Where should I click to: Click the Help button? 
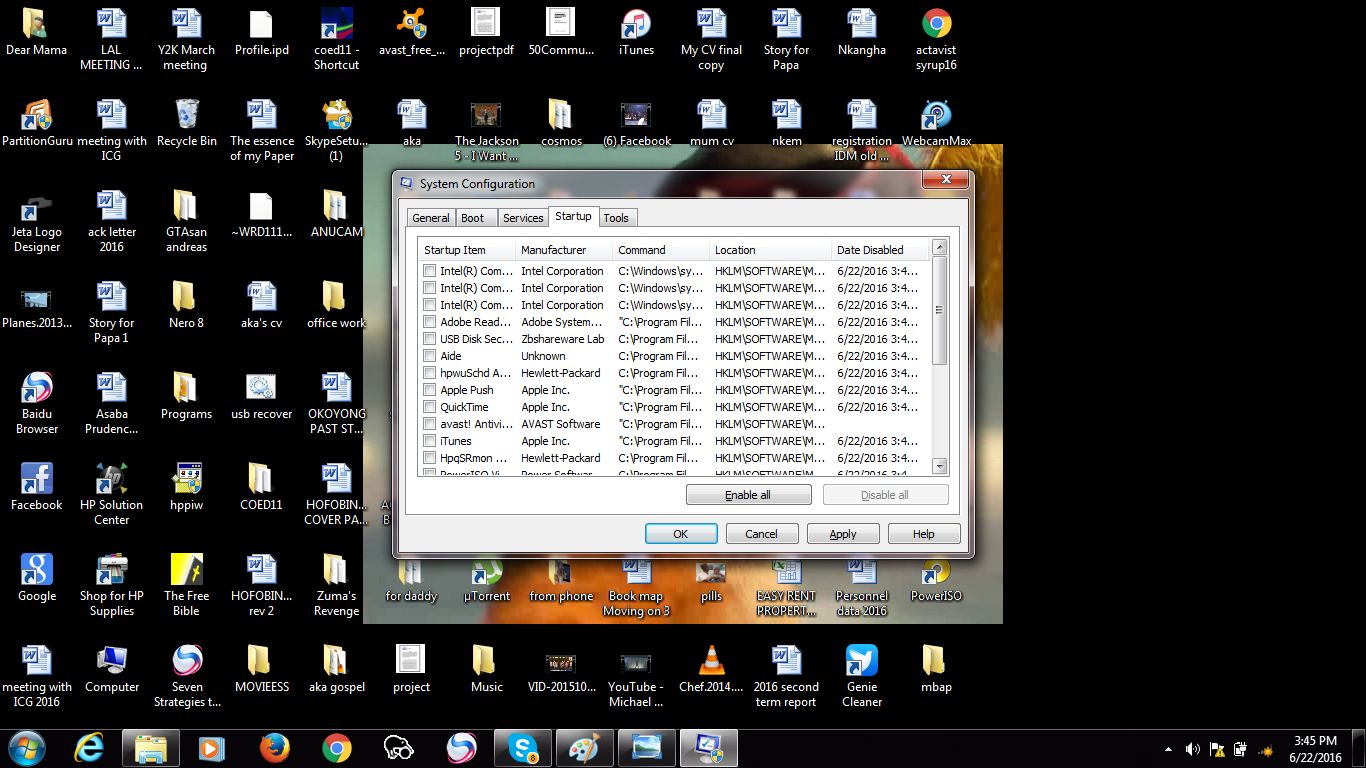(x=924, y=534)
